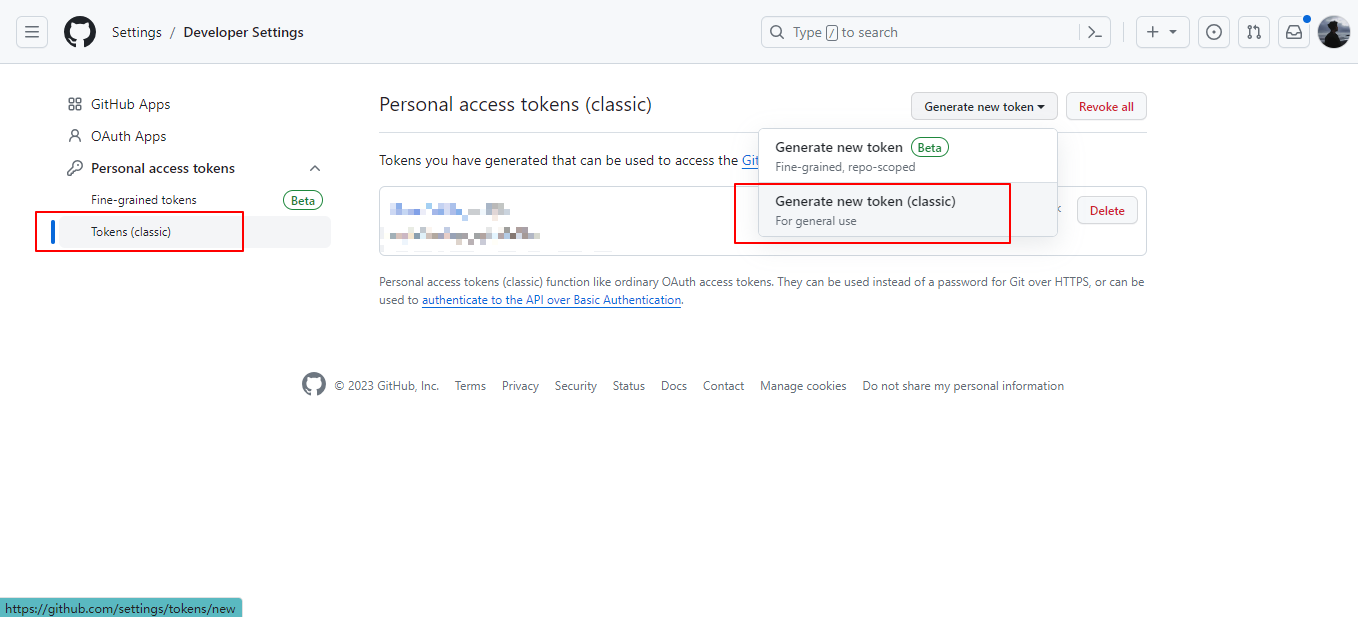The width and height of the screenshot is (1358, 617).
Task: Click the user avatar in header
Action: (x=1334, y=32)
